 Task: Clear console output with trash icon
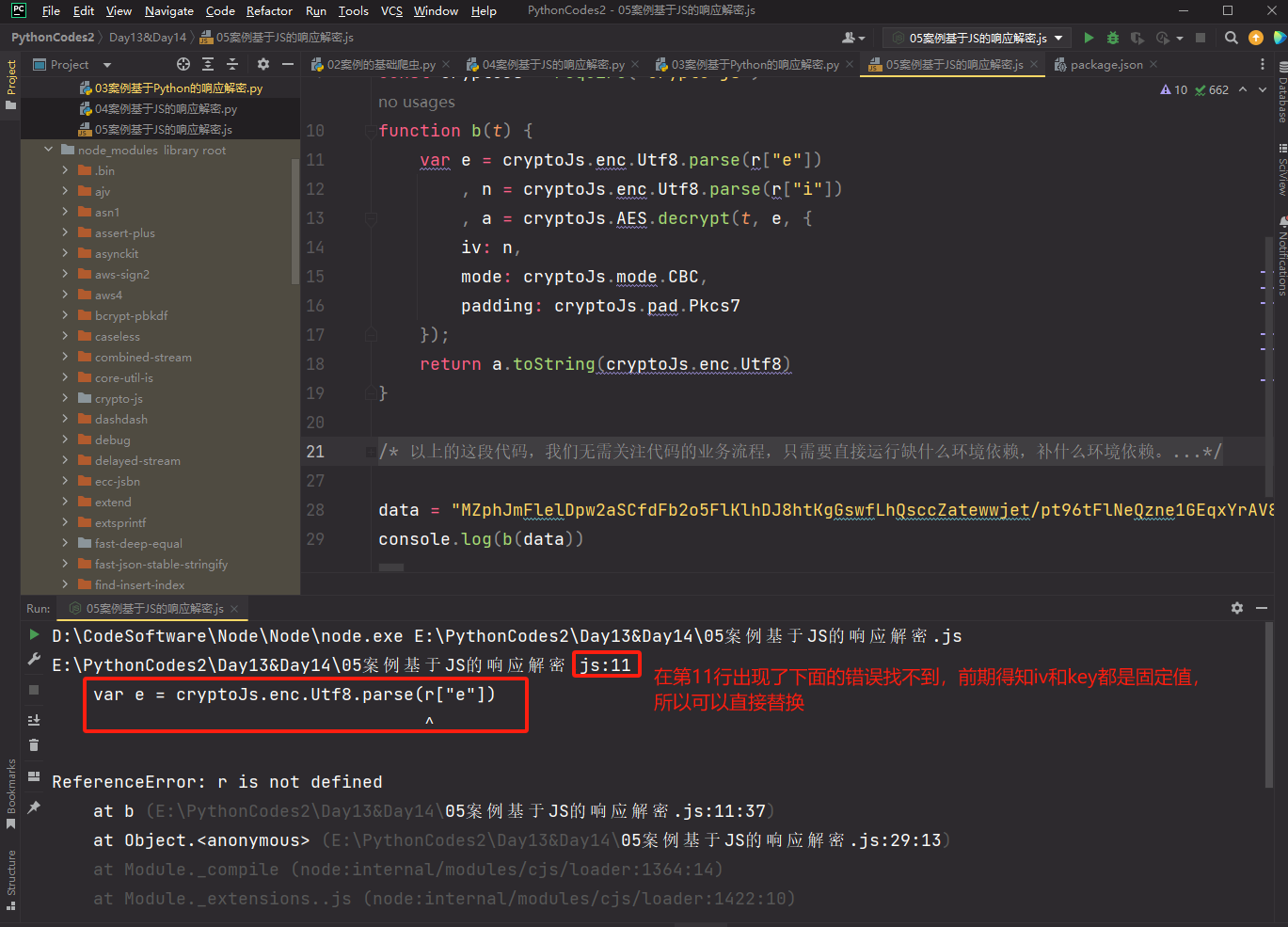coord(34,745)
